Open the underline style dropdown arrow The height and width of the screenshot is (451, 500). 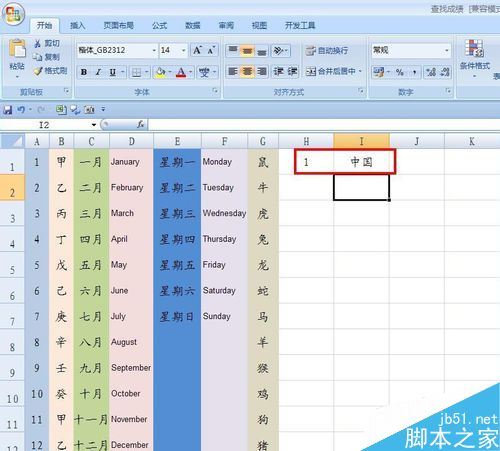pos(123,72)
